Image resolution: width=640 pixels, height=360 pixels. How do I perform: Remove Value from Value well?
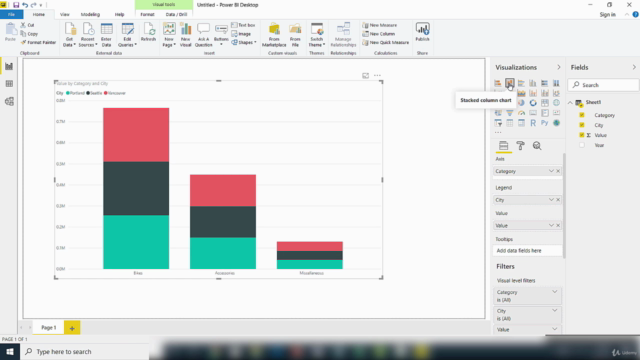tap(558, 225)
